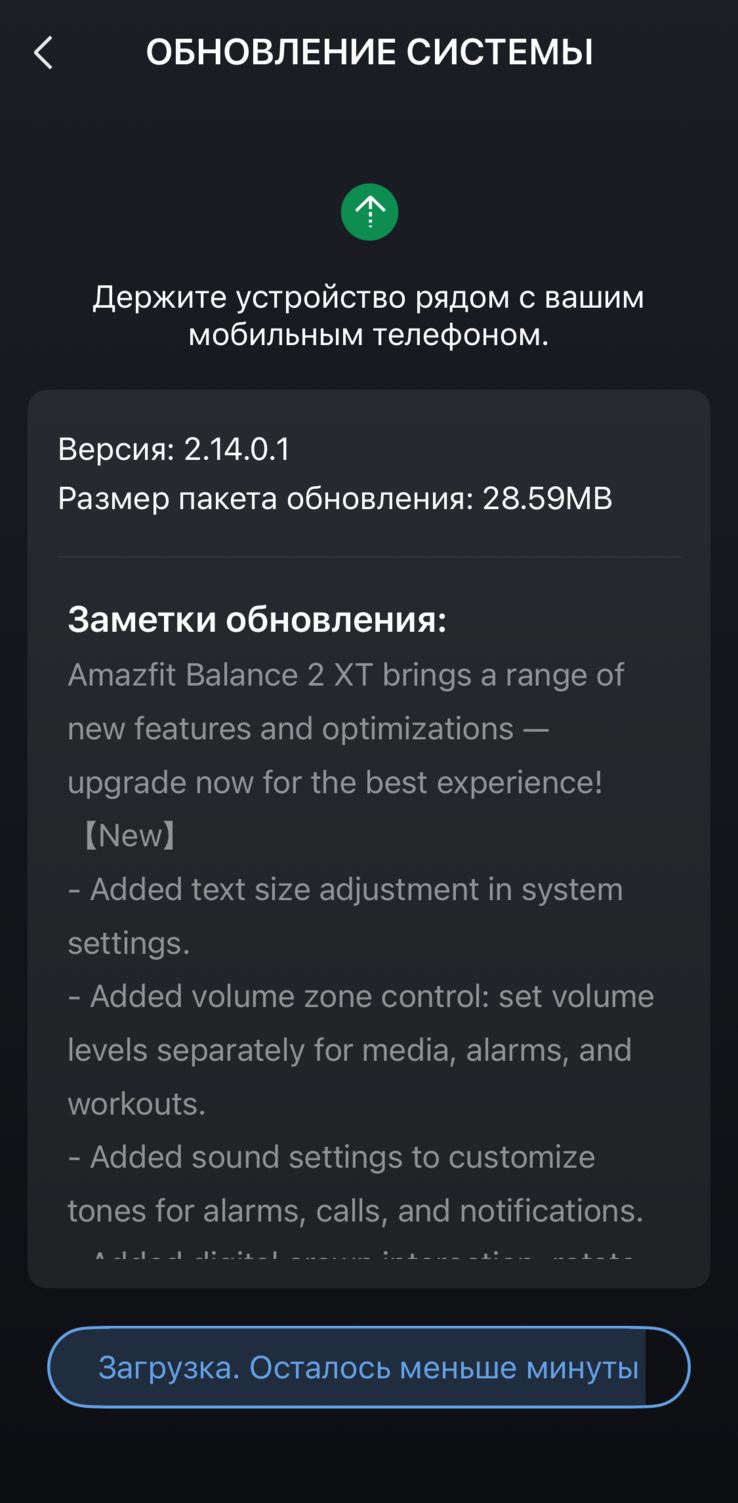
Task: Tap the progress fill of the download bar
Action: [350, 1367]
